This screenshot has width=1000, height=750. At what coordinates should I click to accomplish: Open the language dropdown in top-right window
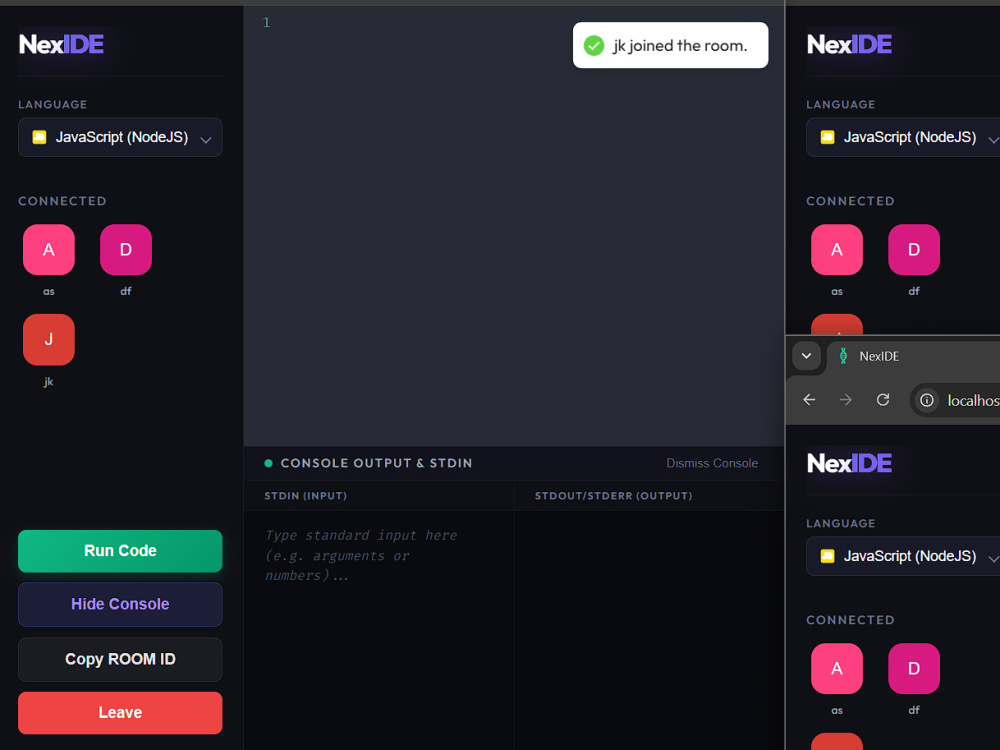click(902, 137)
